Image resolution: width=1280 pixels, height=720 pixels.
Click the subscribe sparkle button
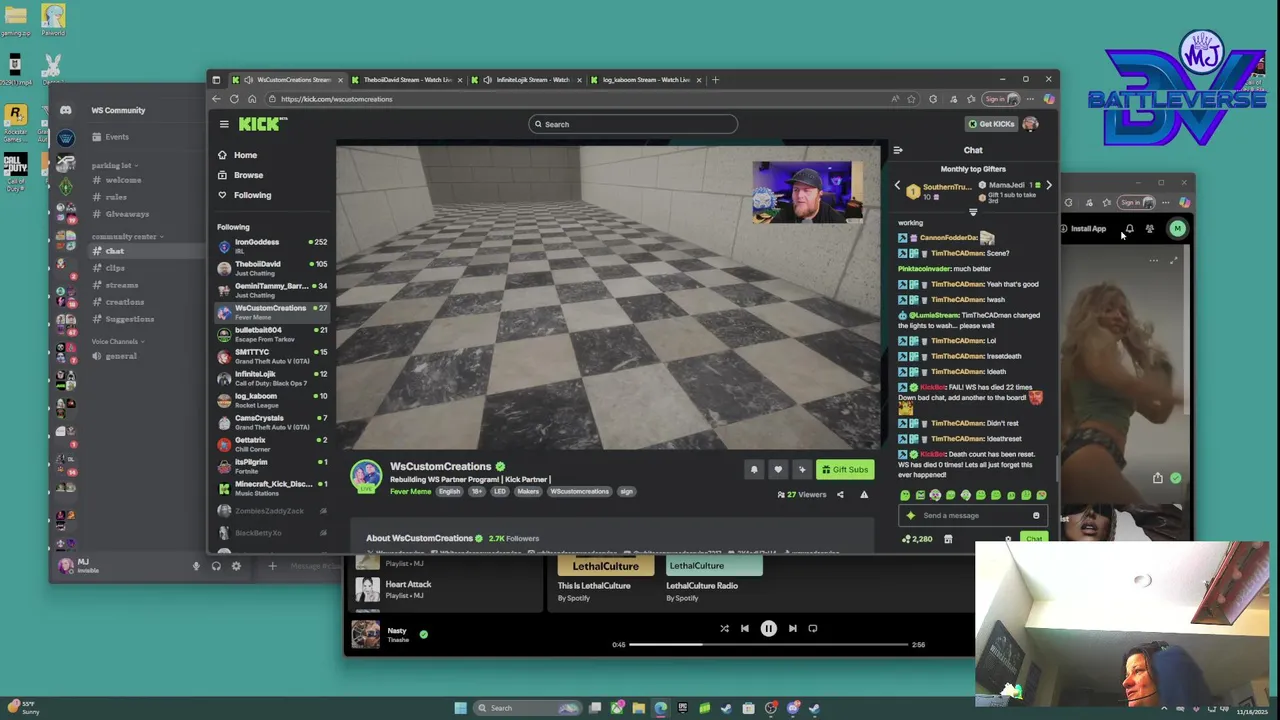coord(802,469)
